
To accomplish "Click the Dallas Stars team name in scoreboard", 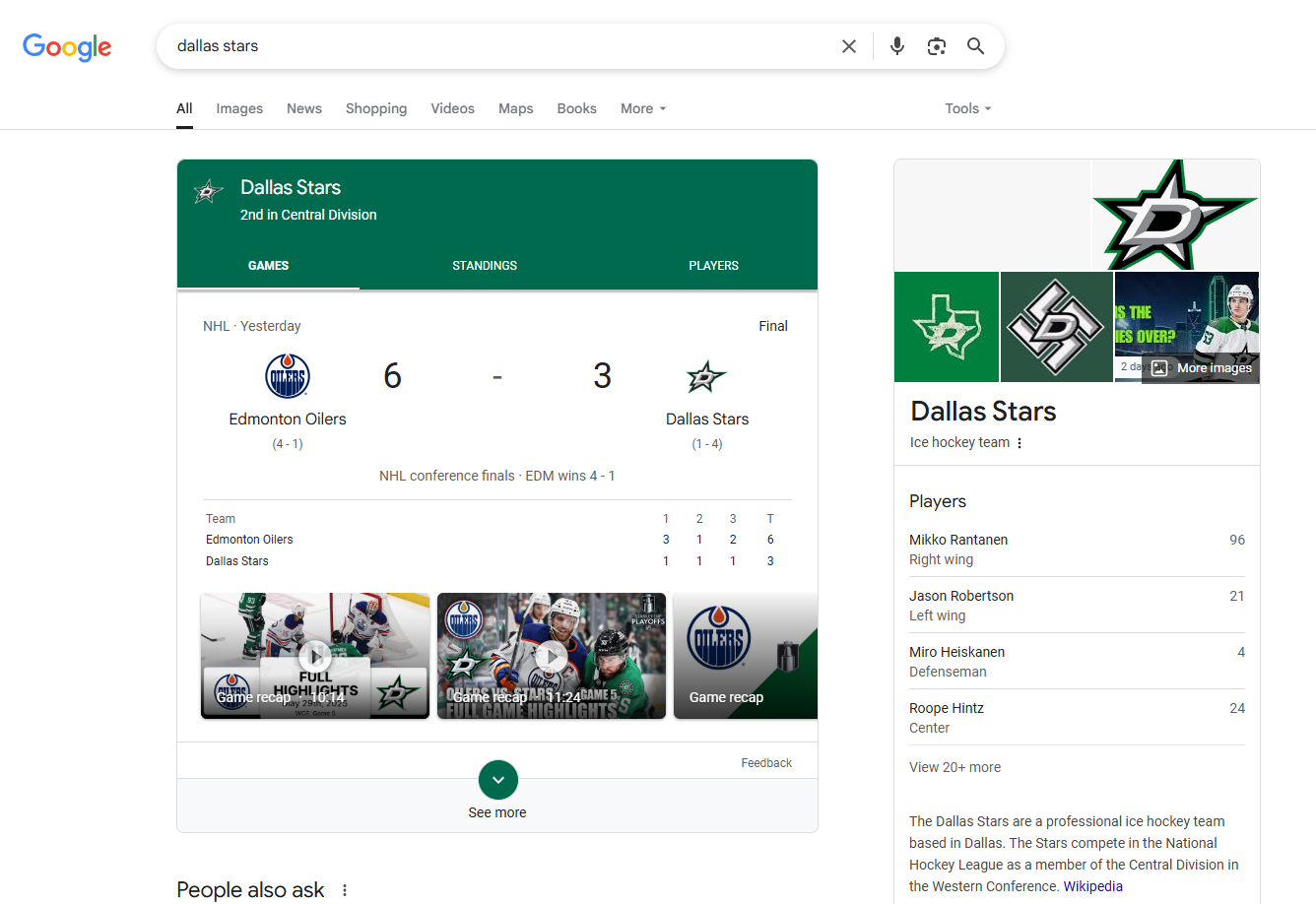I will coord(707,419).
